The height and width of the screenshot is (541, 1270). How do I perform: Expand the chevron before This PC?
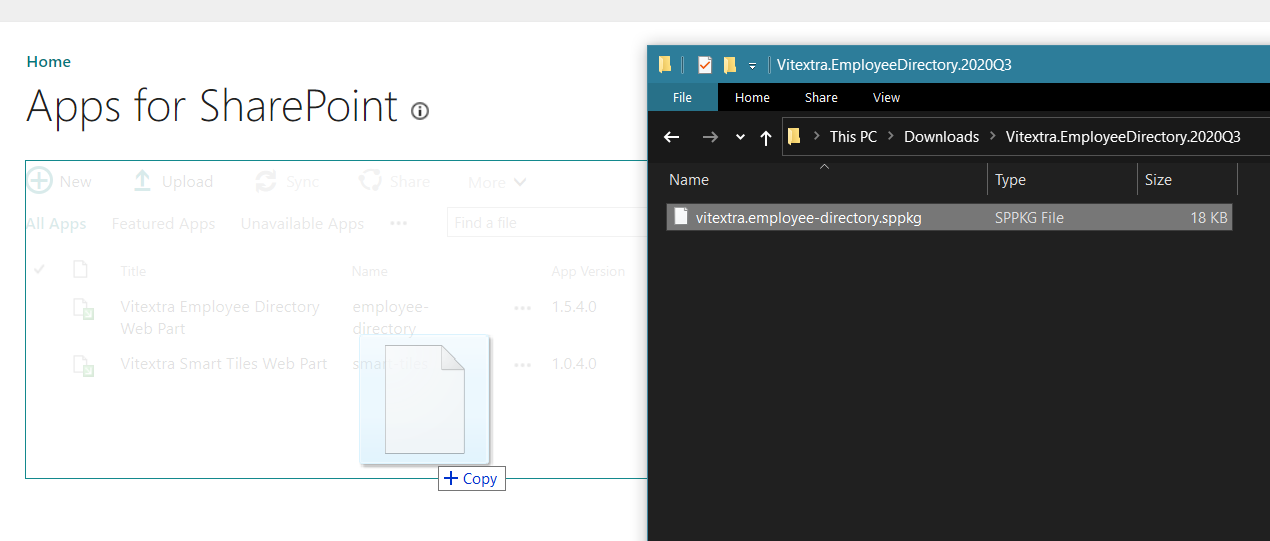pos(817,137)
